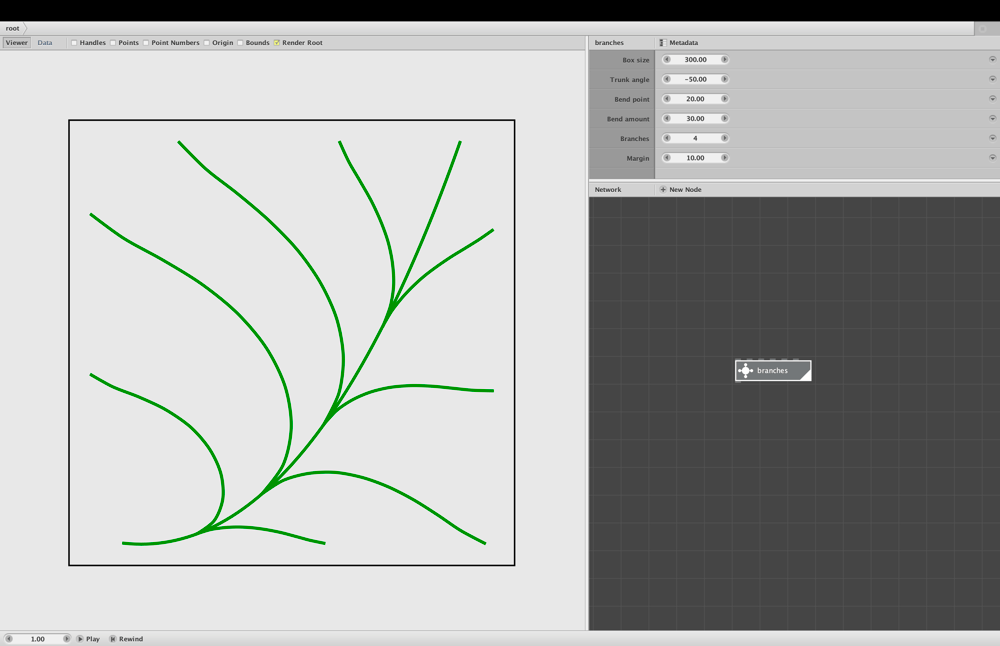Open Trunk angle parameter options dropdown

click(992, 79)
